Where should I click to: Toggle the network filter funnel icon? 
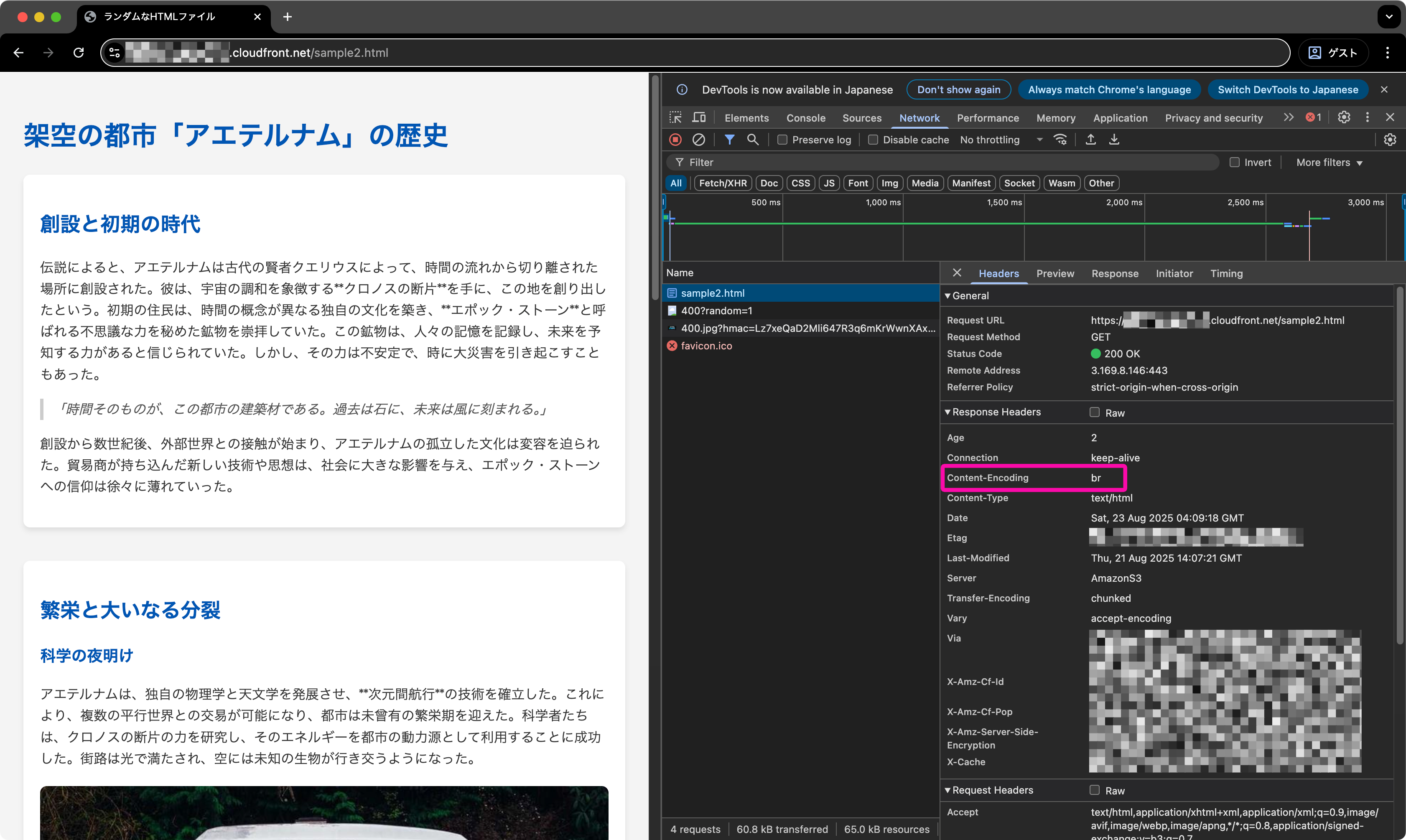click(730, 139)
